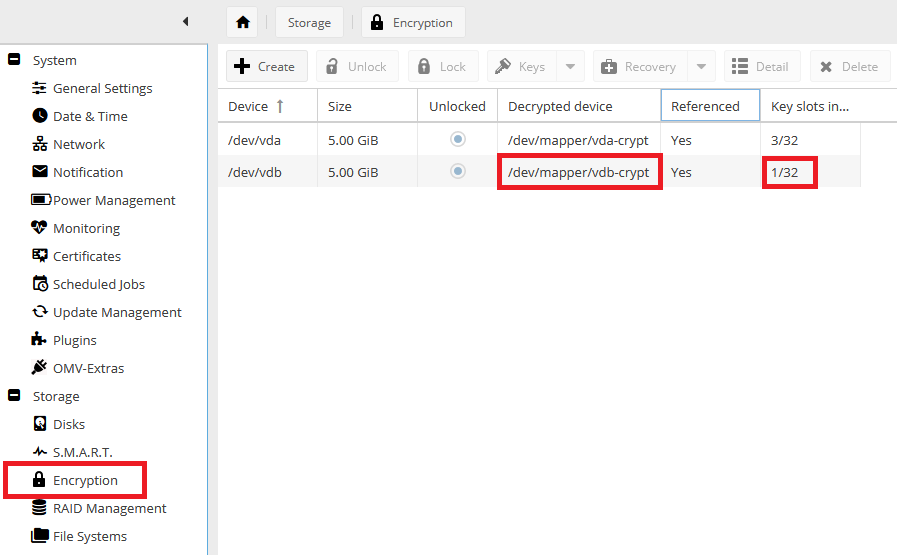Select the unlocked radio for /dev/vdb
Image resolution: width=897 pixels, height=555 pixels.
click(x=458, y=172)
